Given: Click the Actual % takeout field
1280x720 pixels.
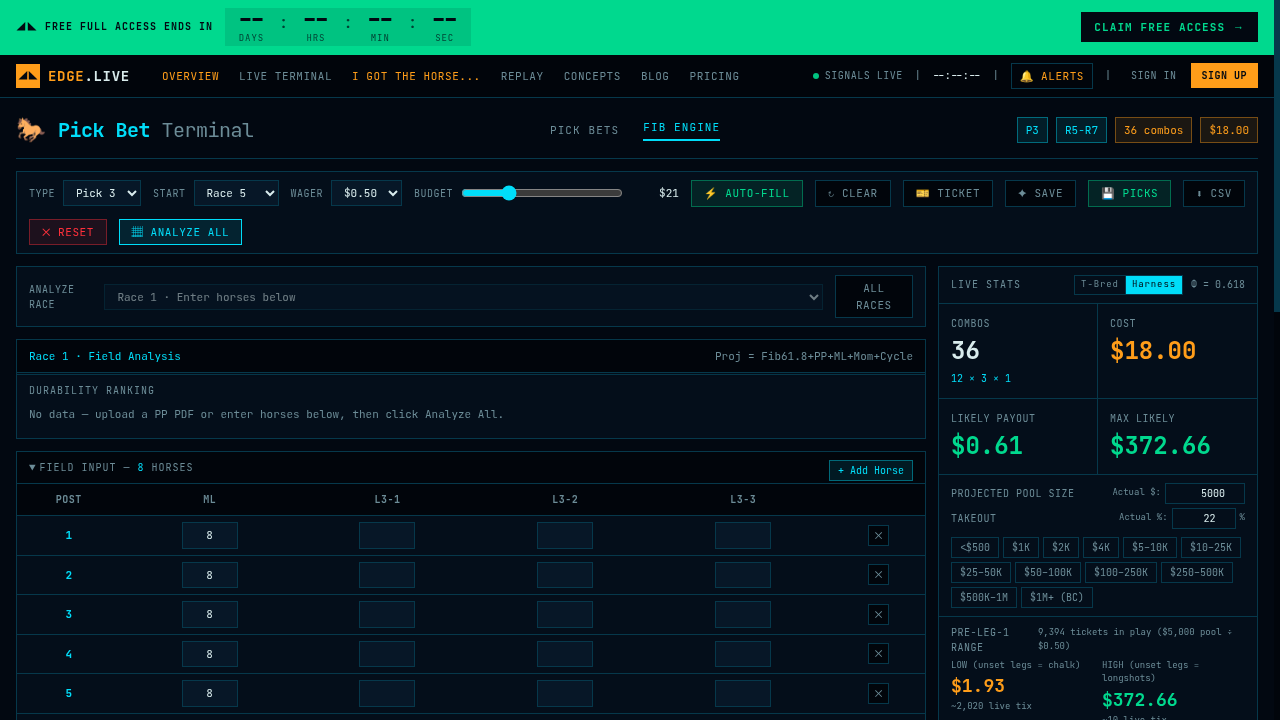Looking at the screenshot, I should coord(1203,518).
